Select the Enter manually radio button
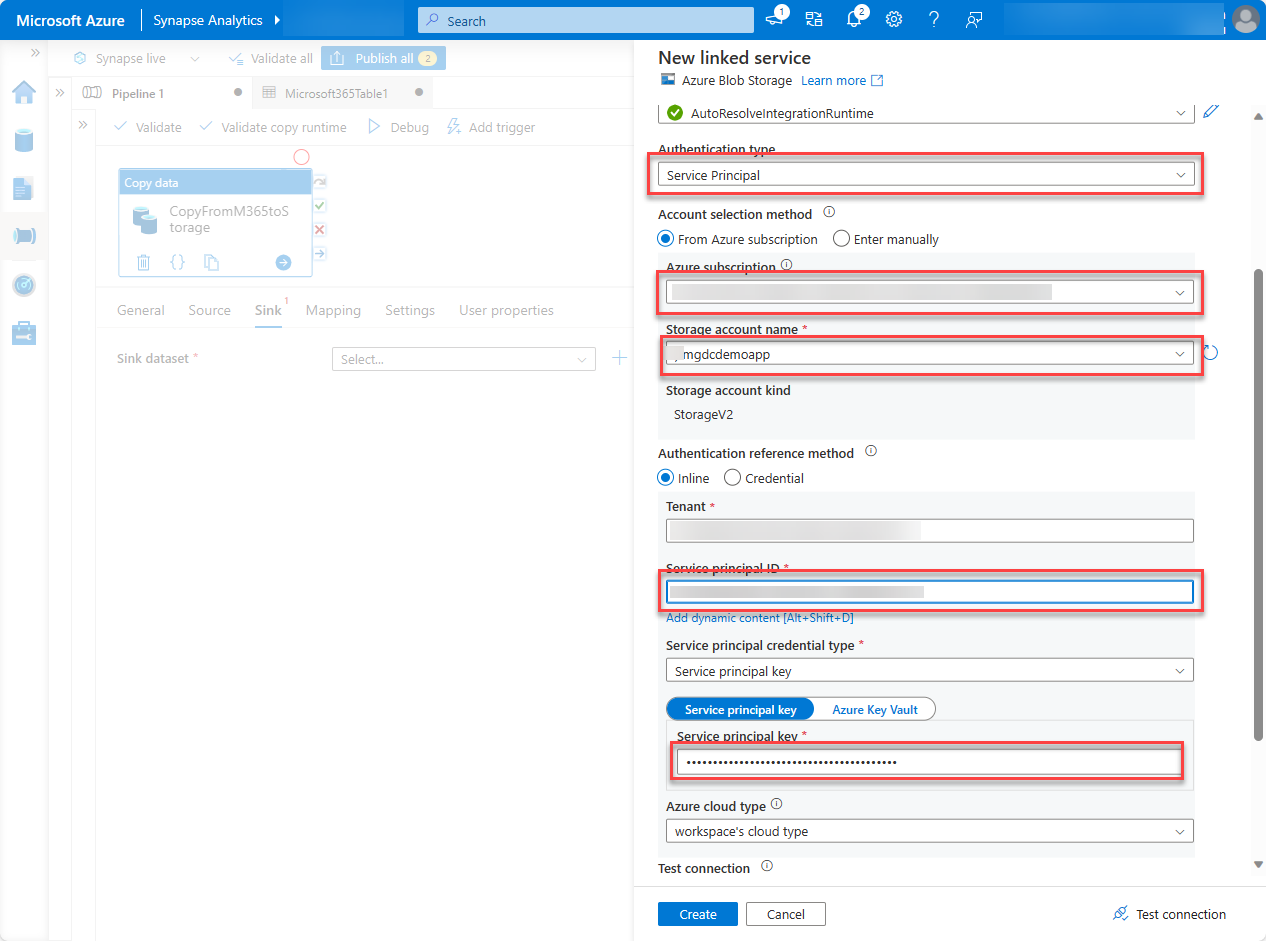 click(x=841, y=238)
